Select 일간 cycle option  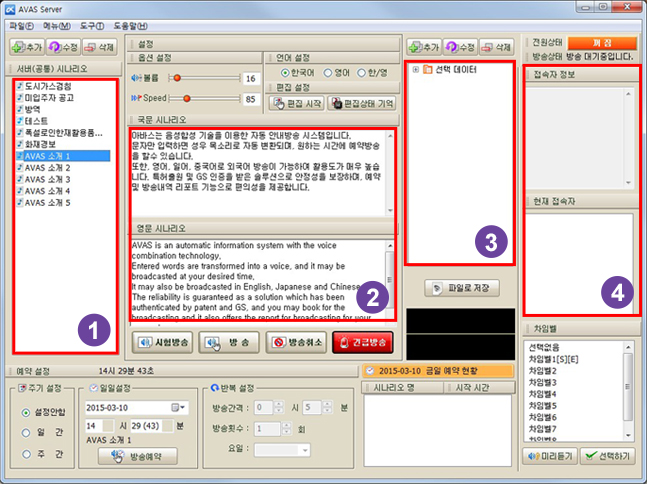tap(26, 432)
